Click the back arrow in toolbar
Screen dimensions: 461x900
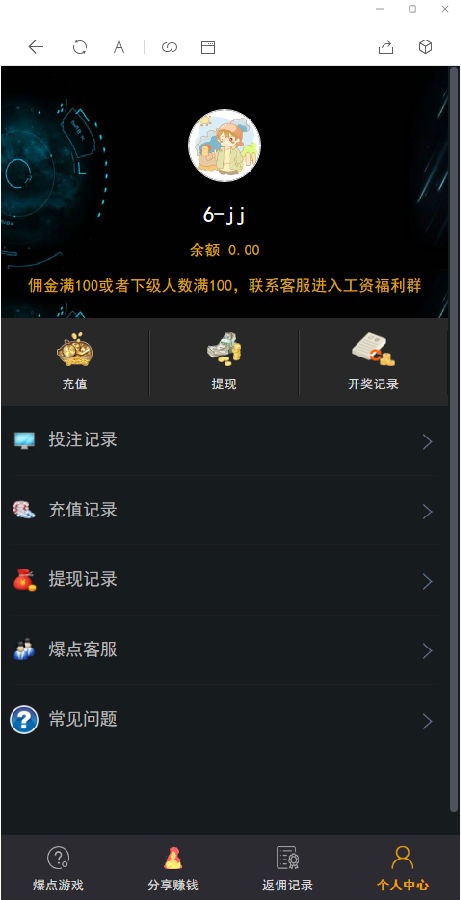click(x=36, y=47)
